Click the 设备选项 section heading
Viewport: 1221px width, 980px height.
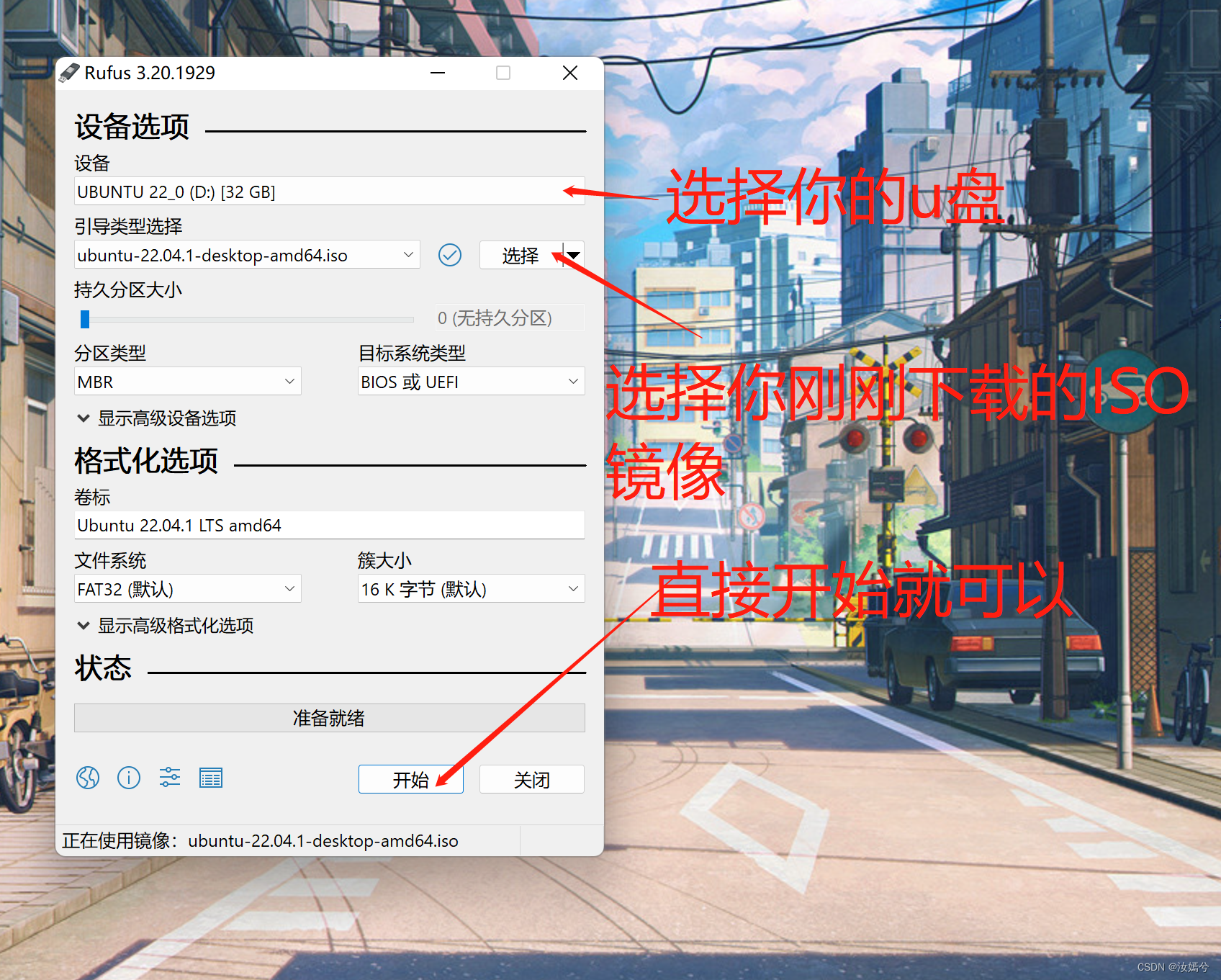(x=132, y=127)
